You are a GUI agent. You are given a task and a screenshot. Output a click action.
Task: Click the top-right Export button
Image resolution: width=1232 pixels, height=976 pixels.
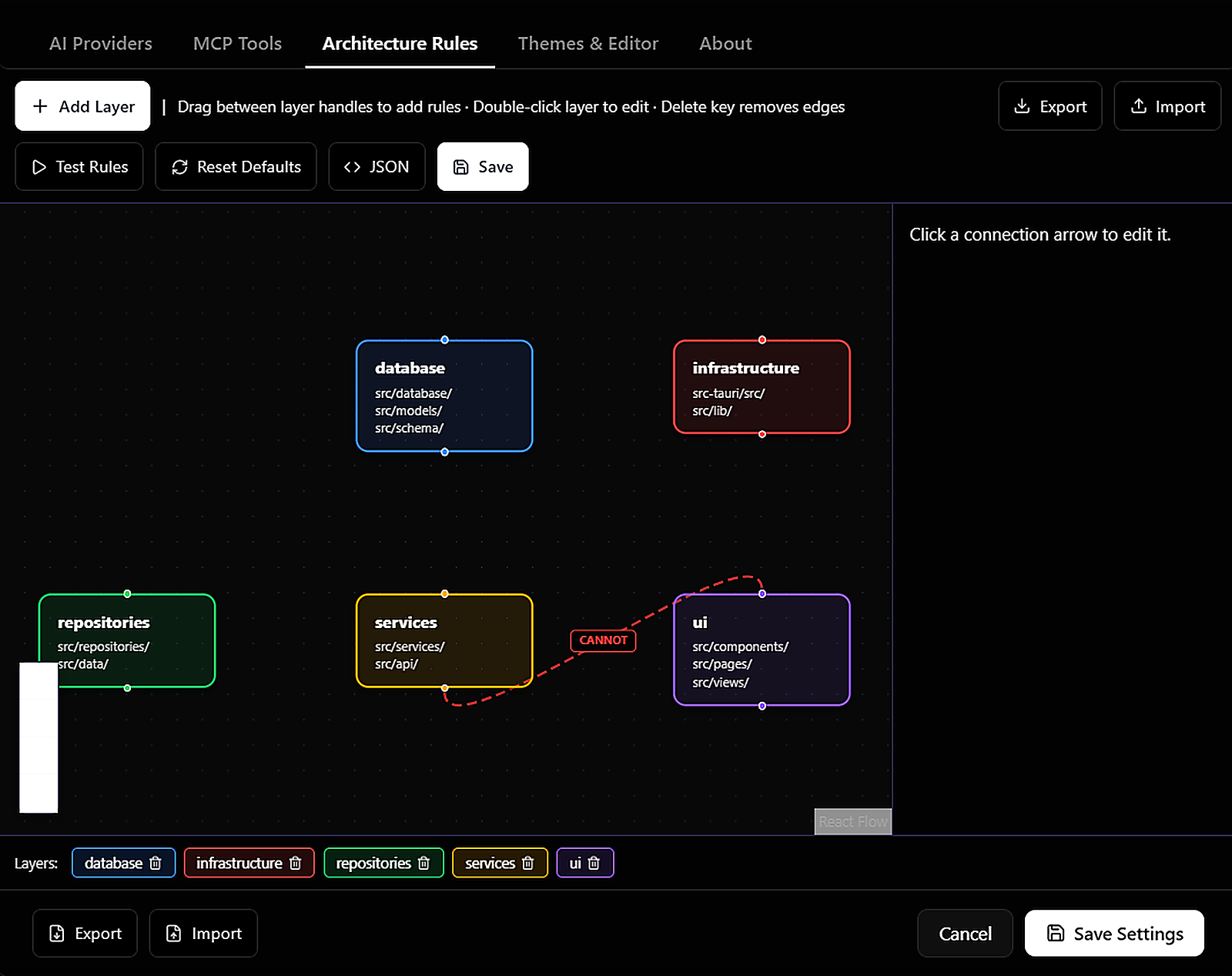coord(1050,106)
